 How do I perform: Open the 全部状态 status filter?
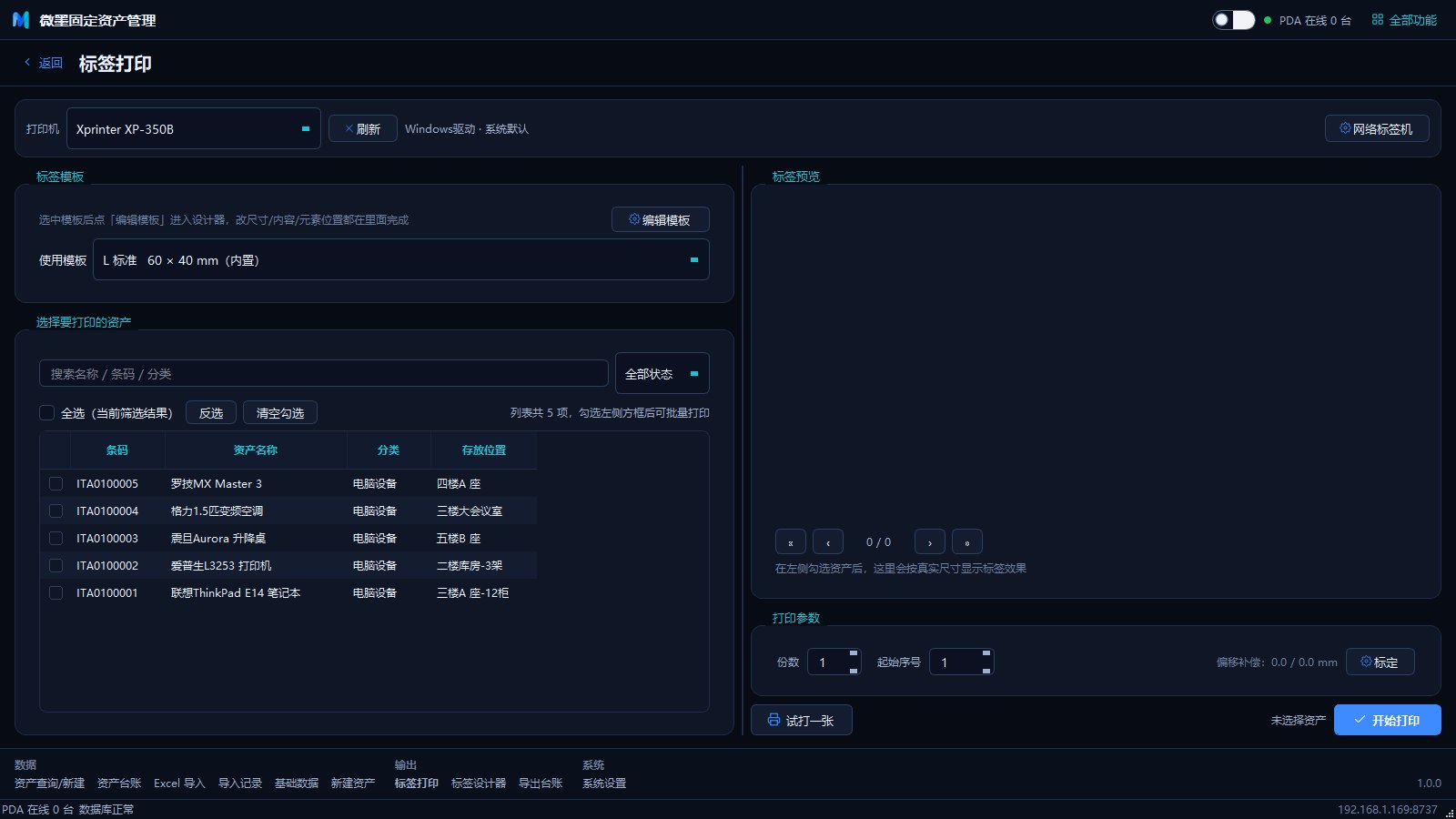tap(662, 373)
